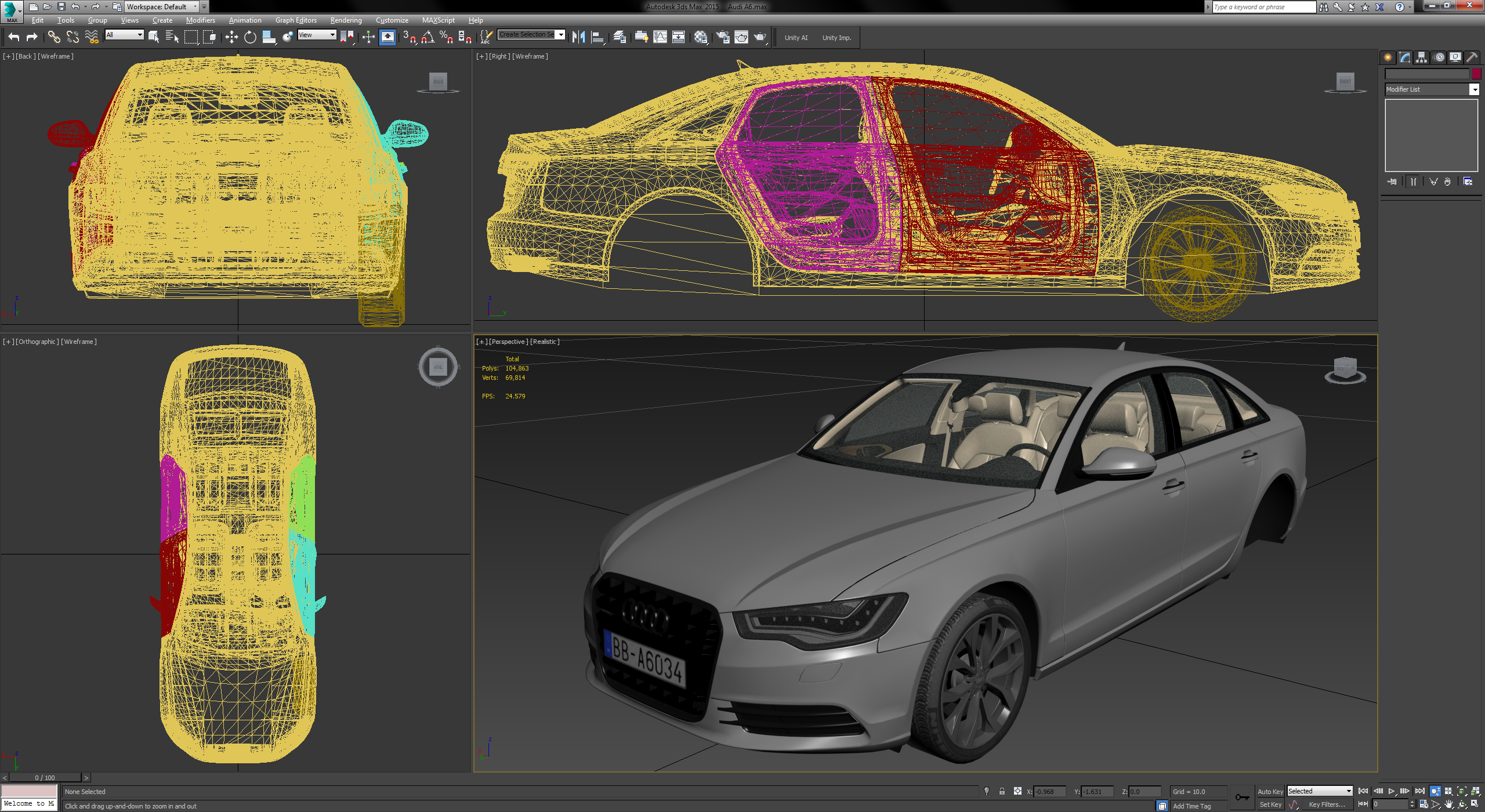Select the Select and Rotate tool
Image resolution: width=1485 pixels, height=812 pixels.
[249, 37]
